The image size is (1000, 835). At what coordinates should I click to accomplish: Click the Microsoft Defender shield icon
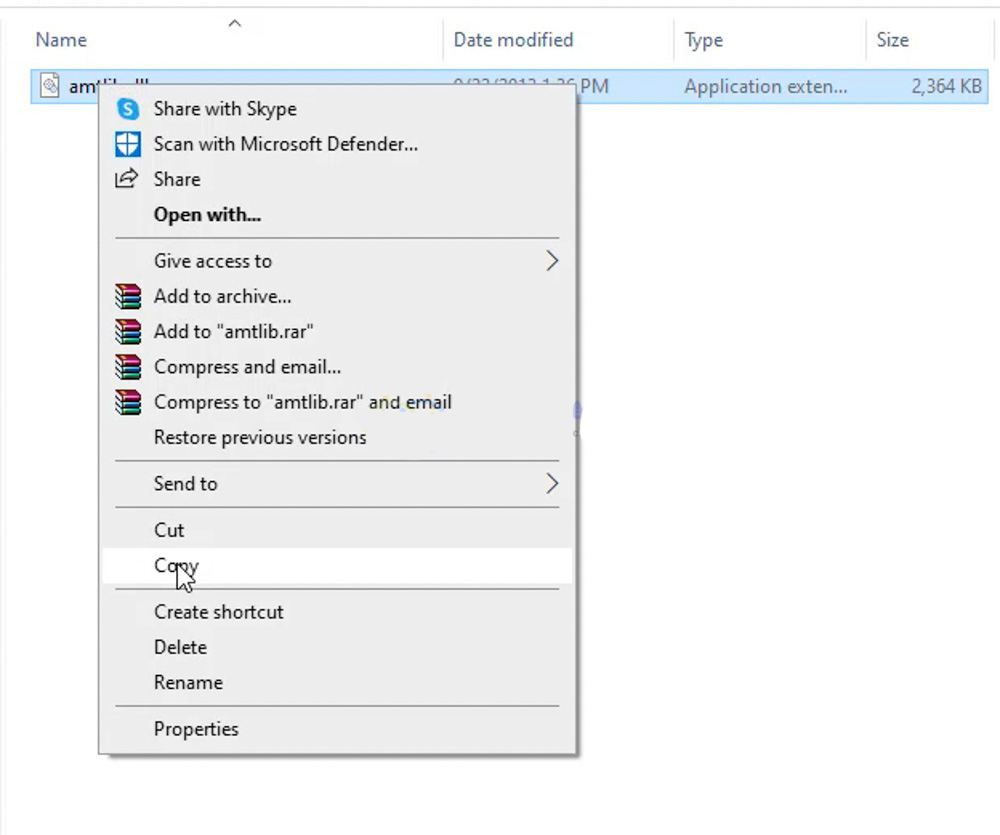128,144
